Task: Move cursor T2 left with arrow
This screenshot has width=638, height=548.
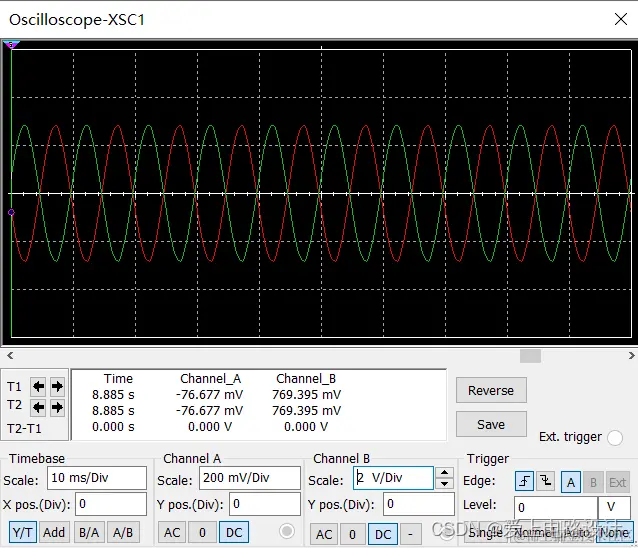Action: (38, 407)
